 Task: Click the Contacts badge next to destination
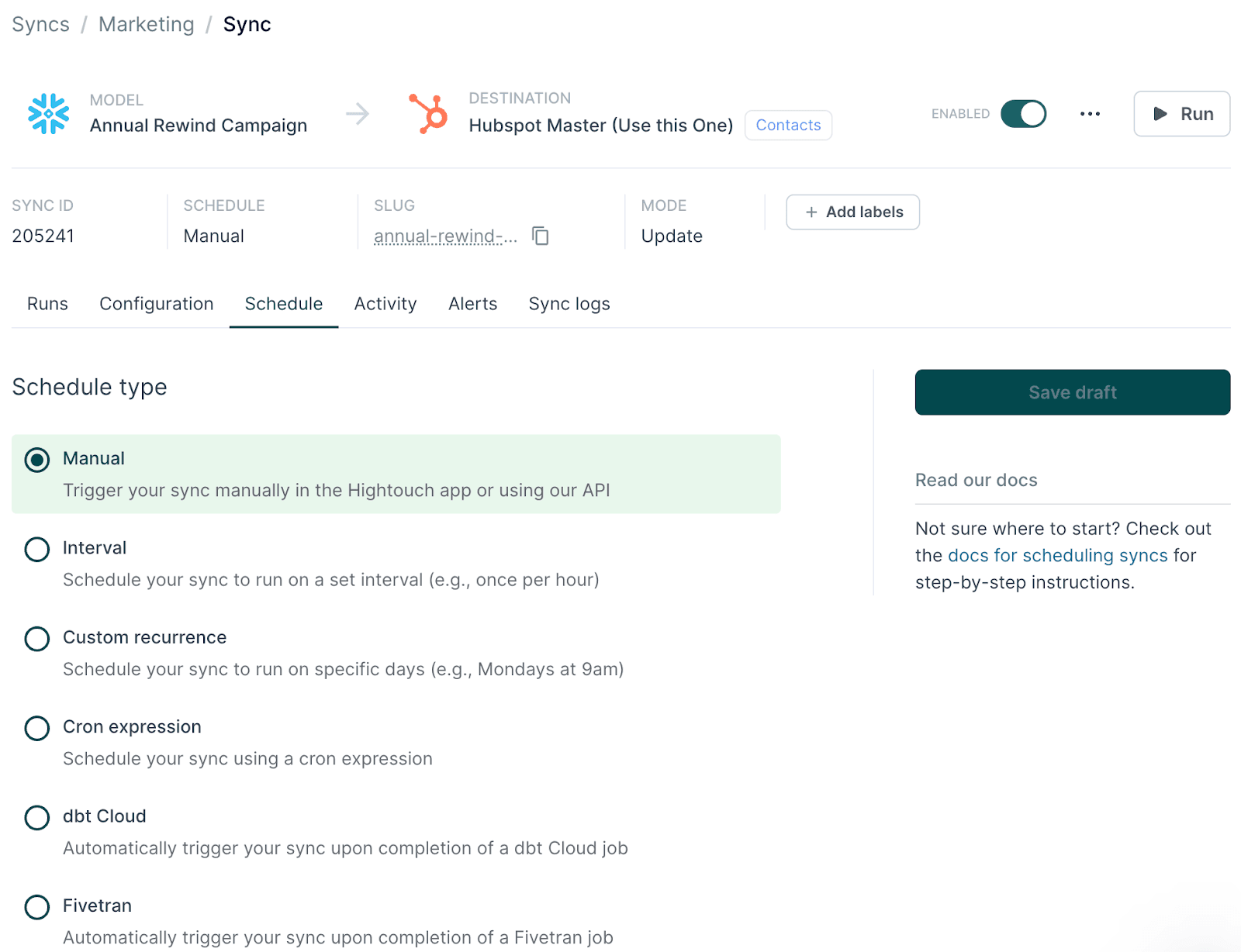[788, 125]
